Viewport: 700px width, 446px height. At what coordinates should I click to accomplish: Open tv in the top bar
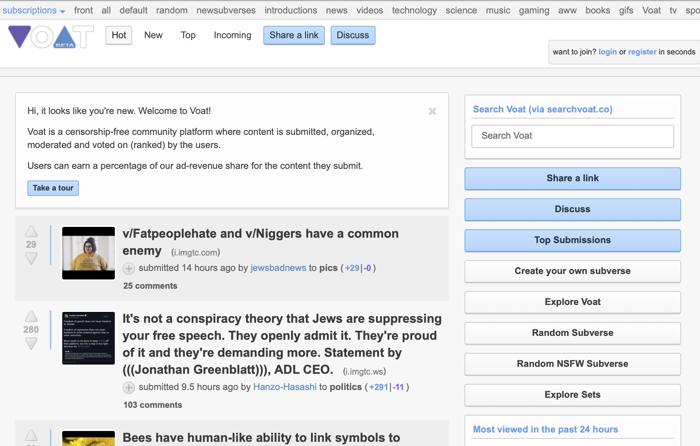click(x=673, y=10)
